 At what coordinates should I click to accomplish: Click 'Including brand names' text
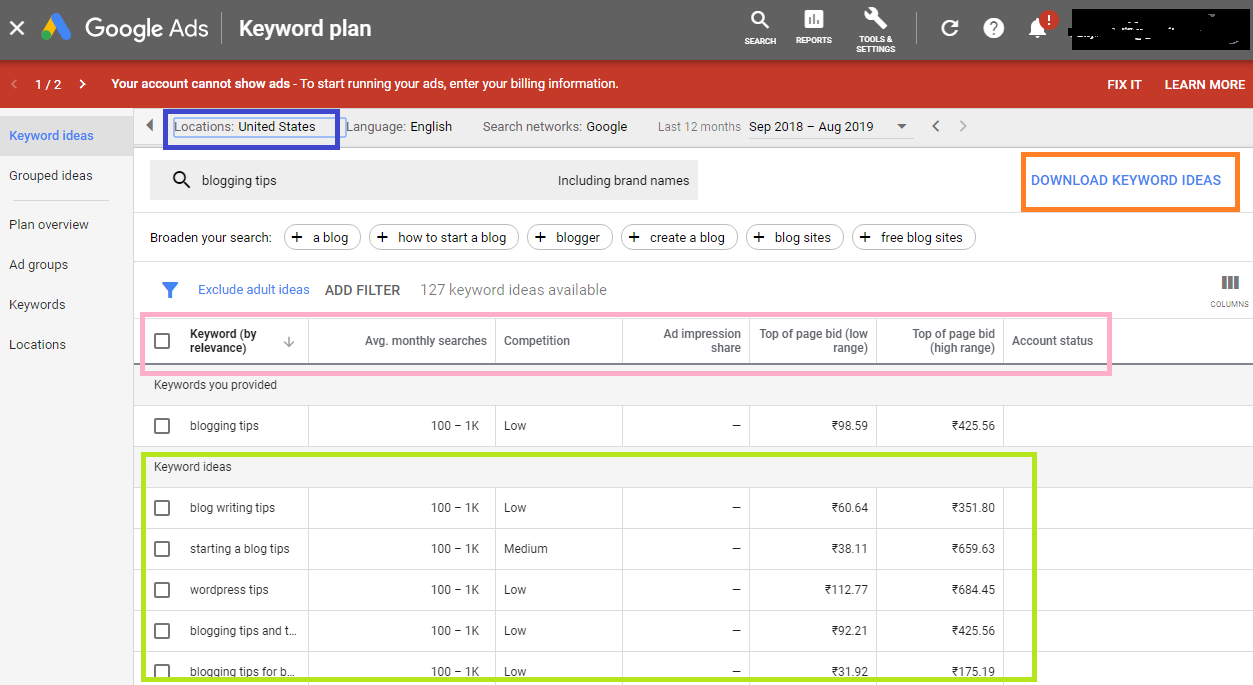[624, 181]
